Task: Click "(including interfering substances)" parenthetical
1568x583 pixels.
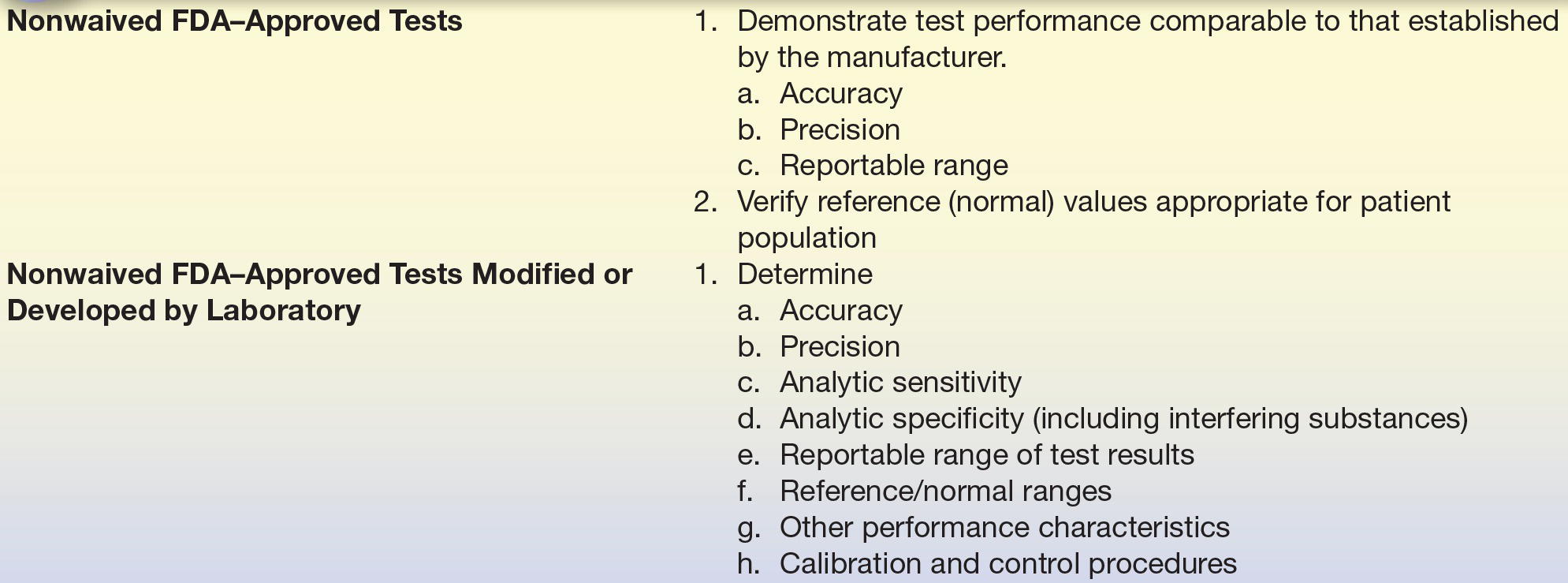Action: [x=1250, y=419]
